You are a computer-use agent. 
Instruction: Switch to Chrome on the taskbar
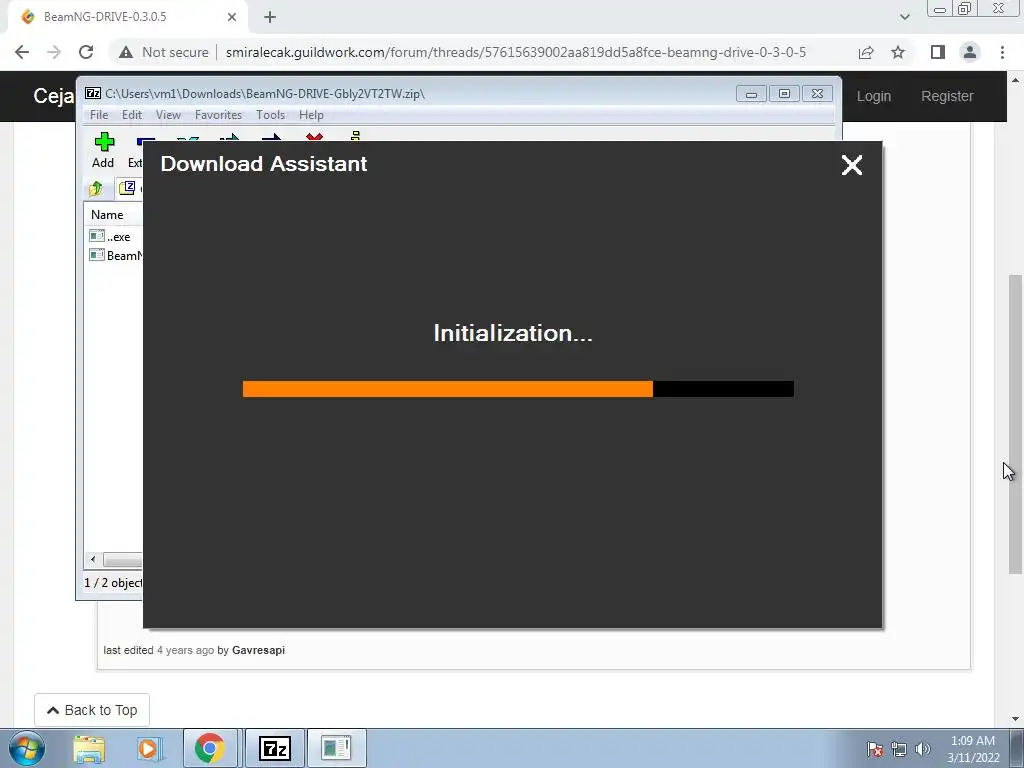210,748
